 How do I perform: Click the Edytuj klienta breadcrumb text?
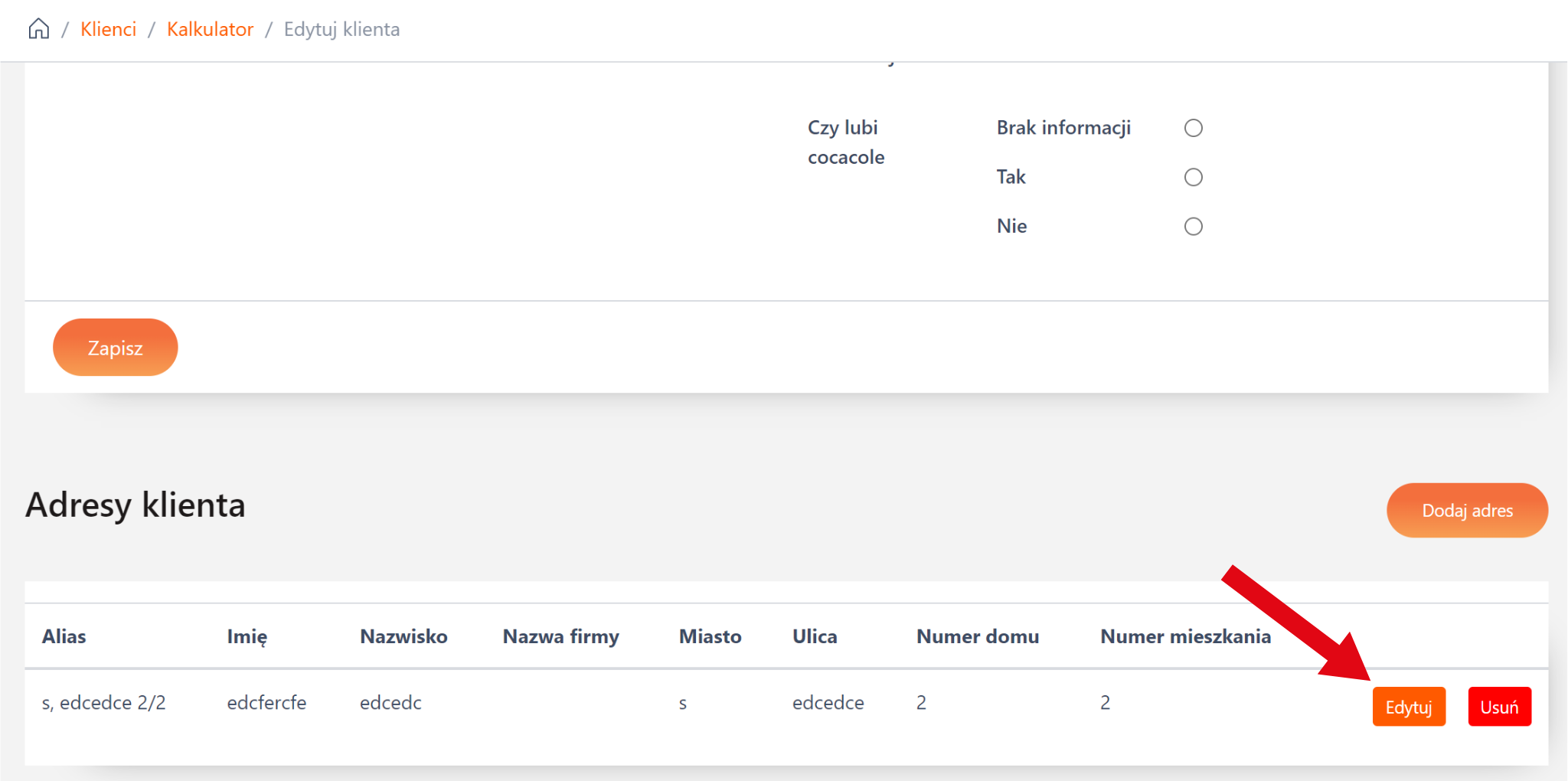click(341, 29)
